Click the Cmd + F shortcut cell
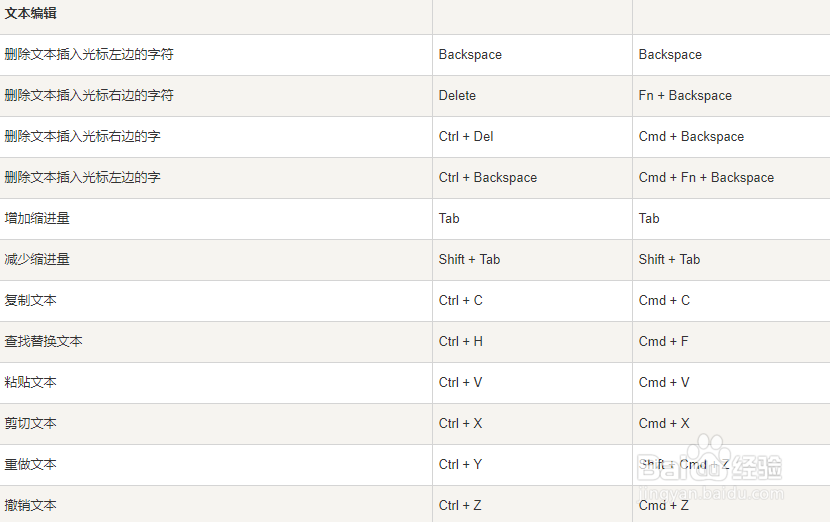830x522 pixels. [x=664, y=342]
